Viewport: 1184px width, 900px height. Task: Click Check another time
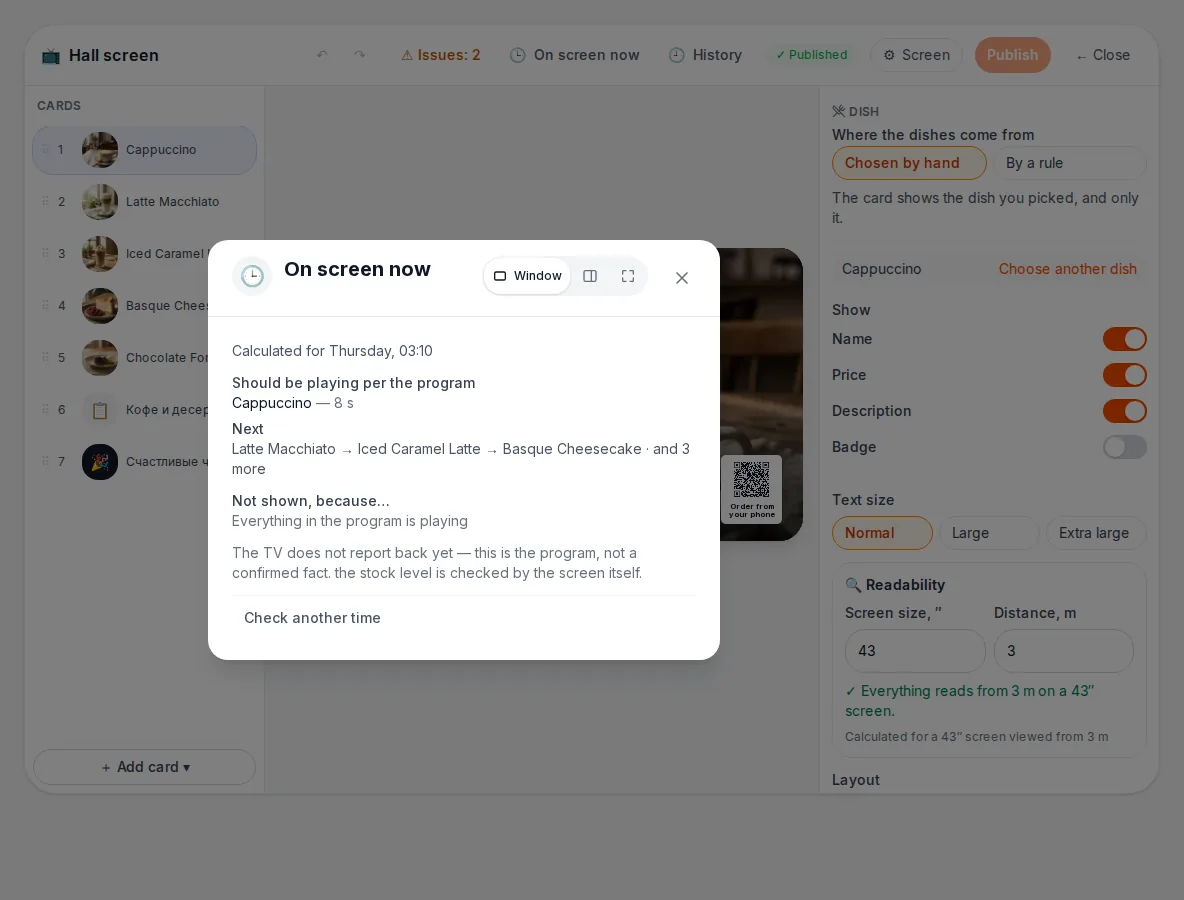pyautogui.click(x=312, y=618)
